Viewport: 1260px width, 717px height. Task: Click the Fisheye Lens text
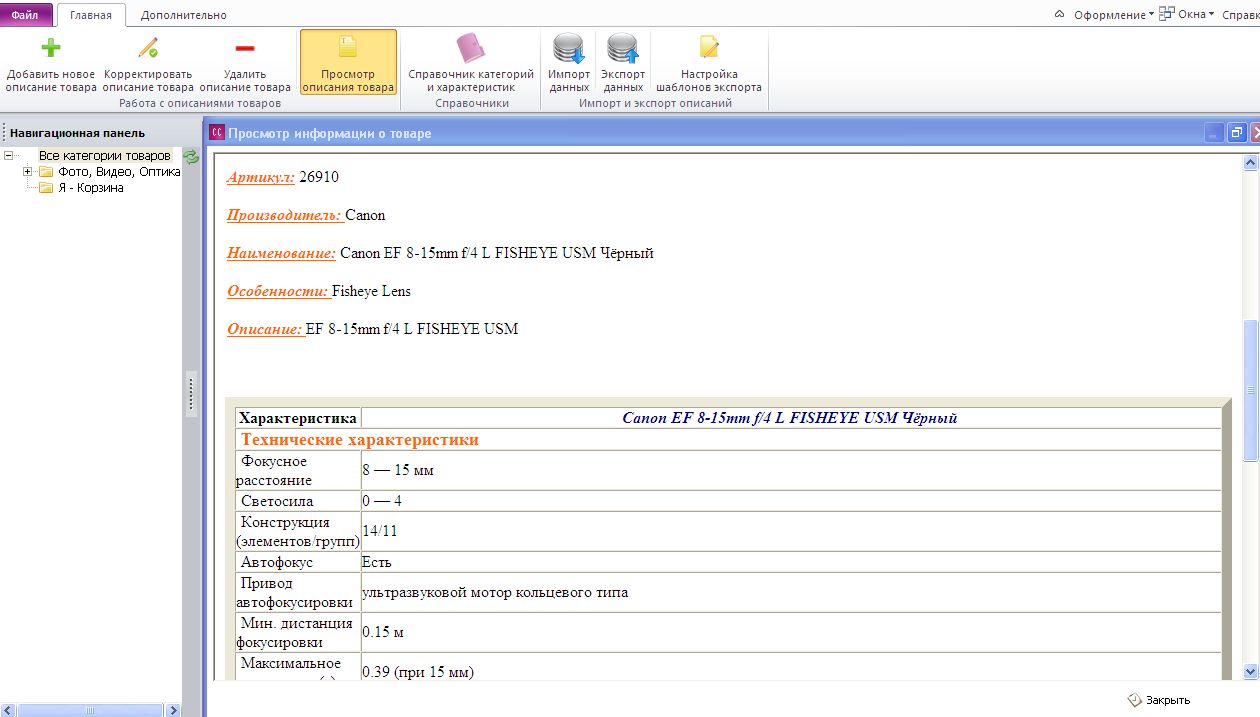point(372,291)
